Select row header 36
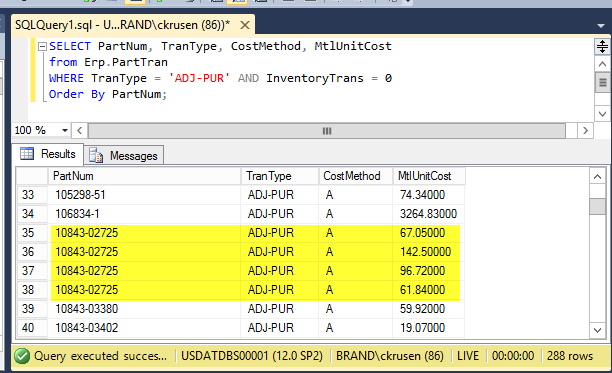 pyautogui.click(x=32, y=252)
